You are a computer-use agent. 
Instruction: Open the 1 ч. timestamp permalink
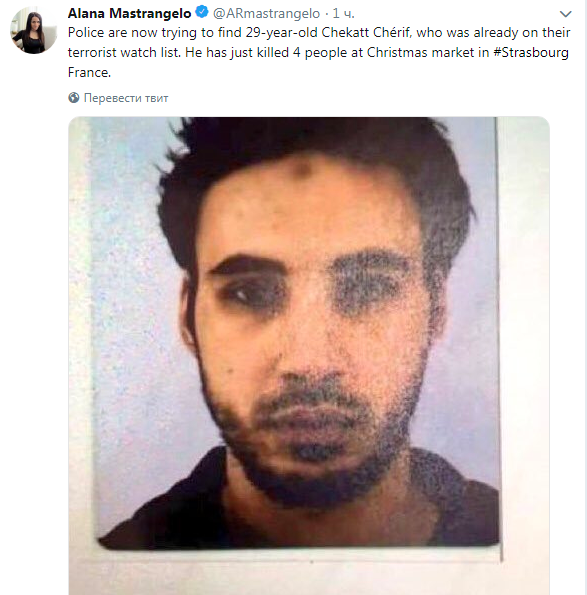(343, 13)
